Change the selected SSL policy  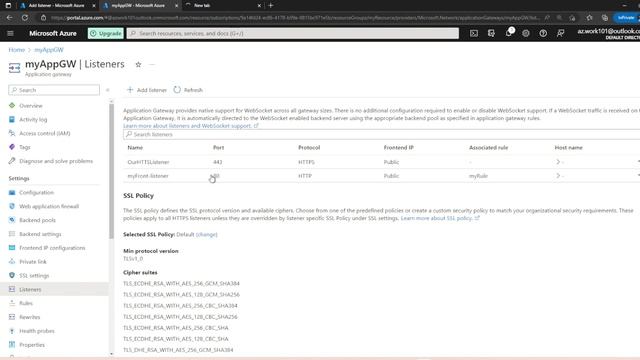point(207,234)
